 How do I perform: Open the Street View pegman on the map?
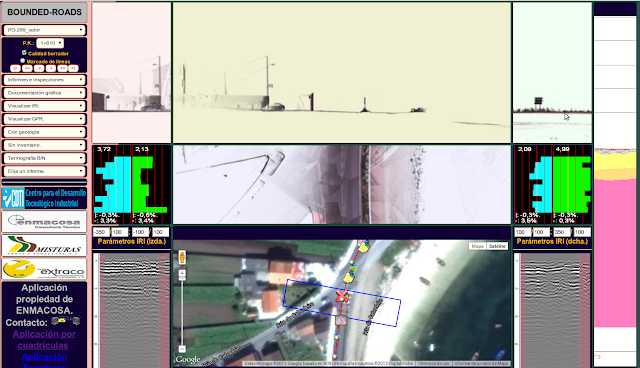182,257
